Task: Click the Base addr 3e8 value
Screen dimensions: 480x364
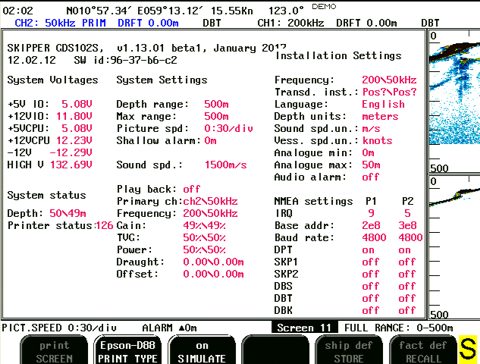Action: 408,225
